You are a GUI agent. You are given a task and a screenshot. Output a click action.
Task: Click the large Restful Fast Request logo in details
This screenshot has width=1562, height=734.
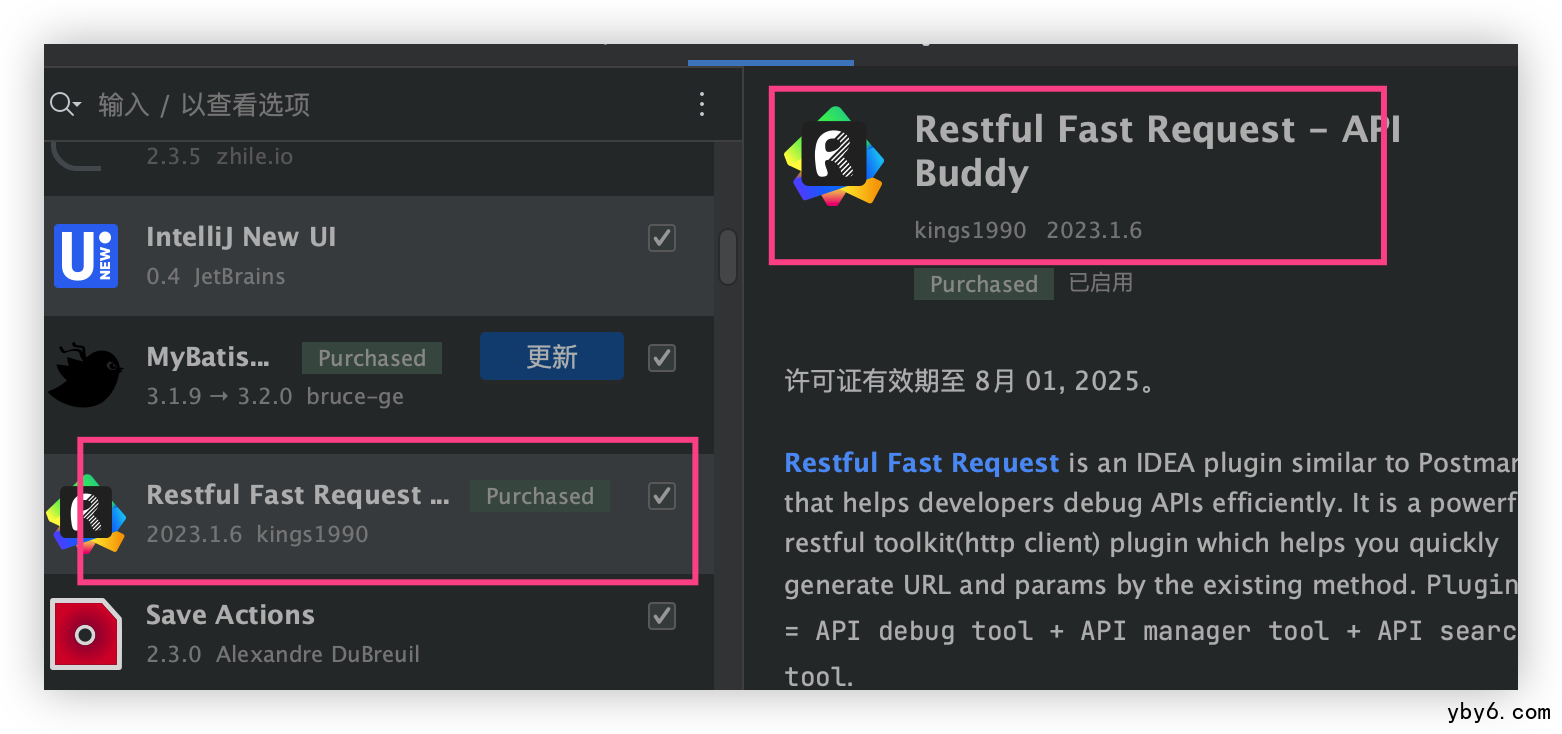(x=834, y=156)
